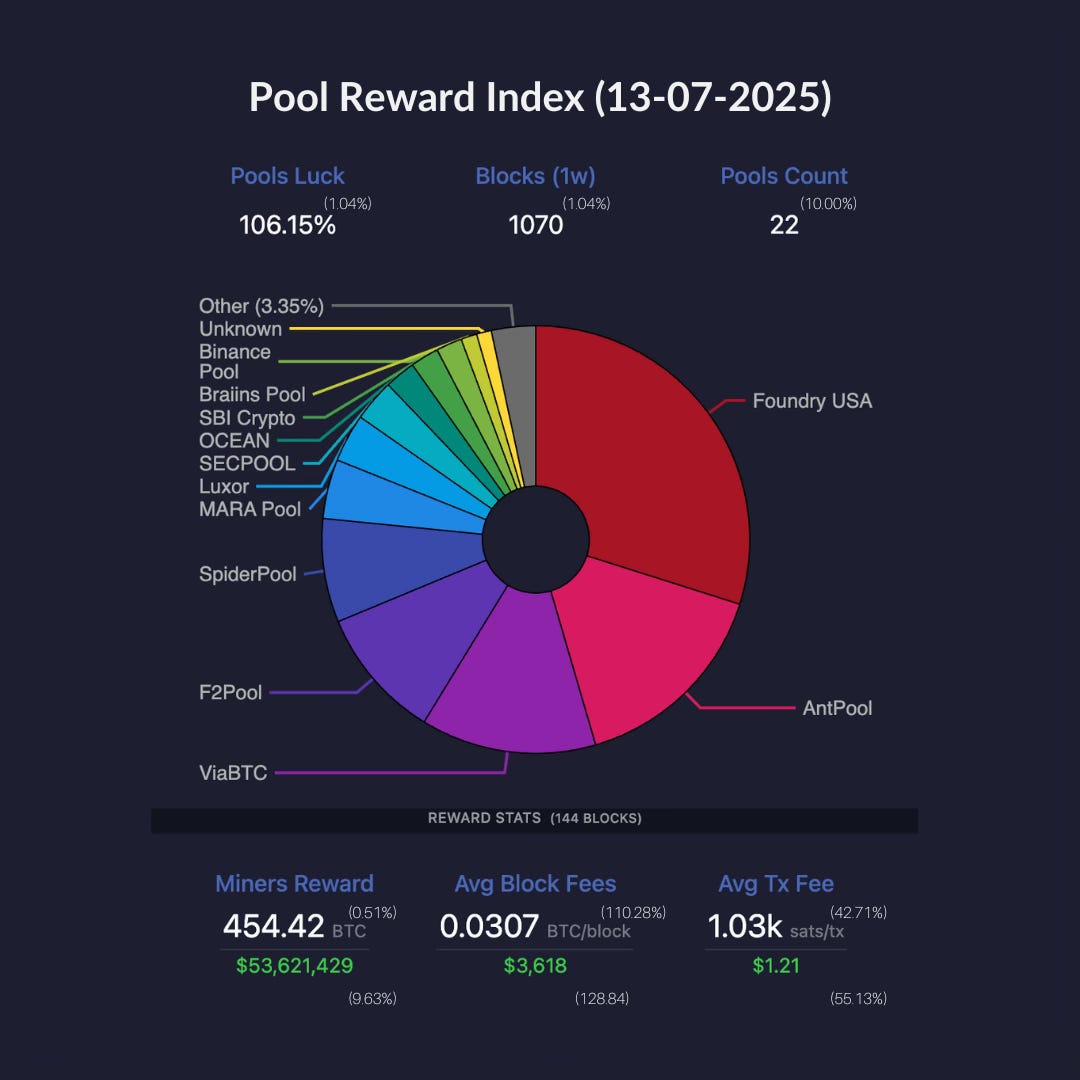Click the (10.00%) pools count change
The width and height of the screenshot is (1080, 1080).
coord(828,204)
